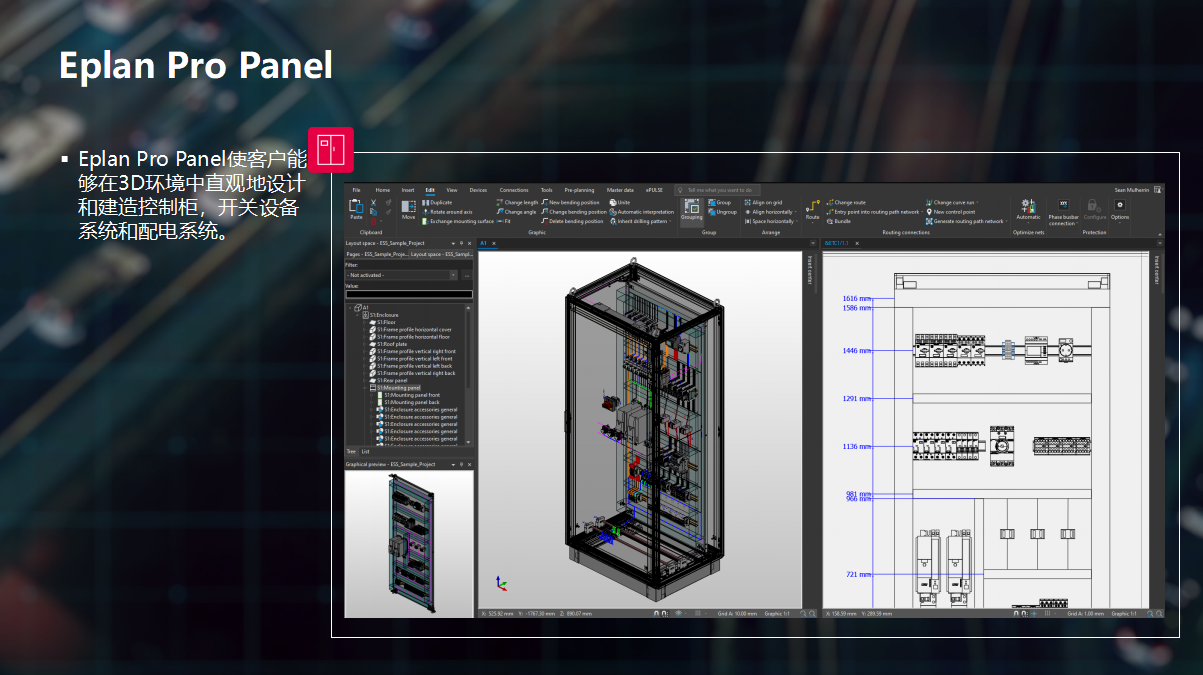Click the Unite tool
Viewport: 1203px width, 675px height.
(620, 203)
